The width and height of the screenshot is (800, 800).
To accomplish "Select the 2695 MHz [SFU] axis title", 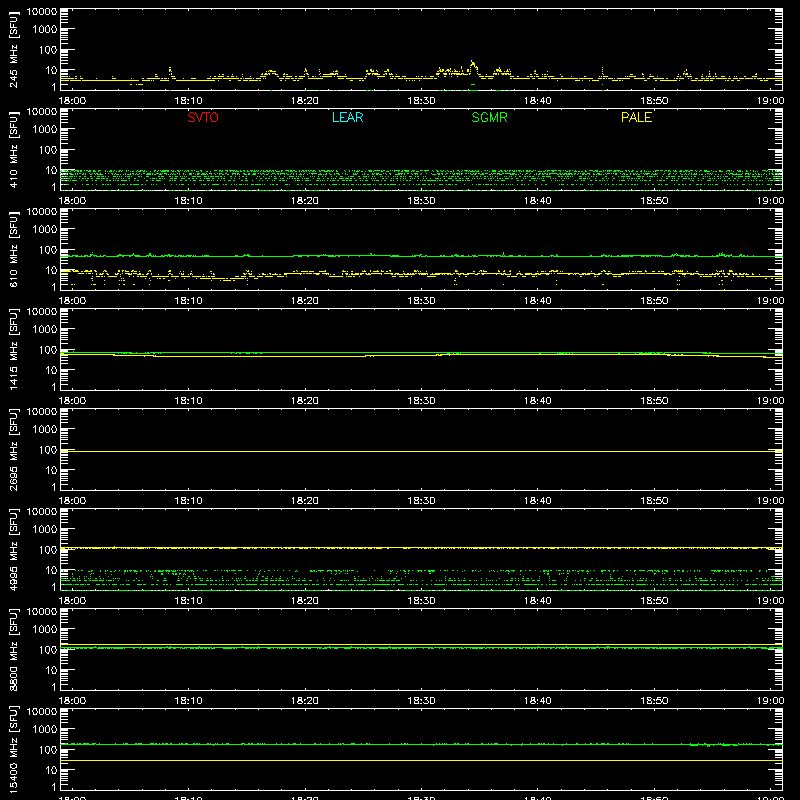I will tap(14, 449).
